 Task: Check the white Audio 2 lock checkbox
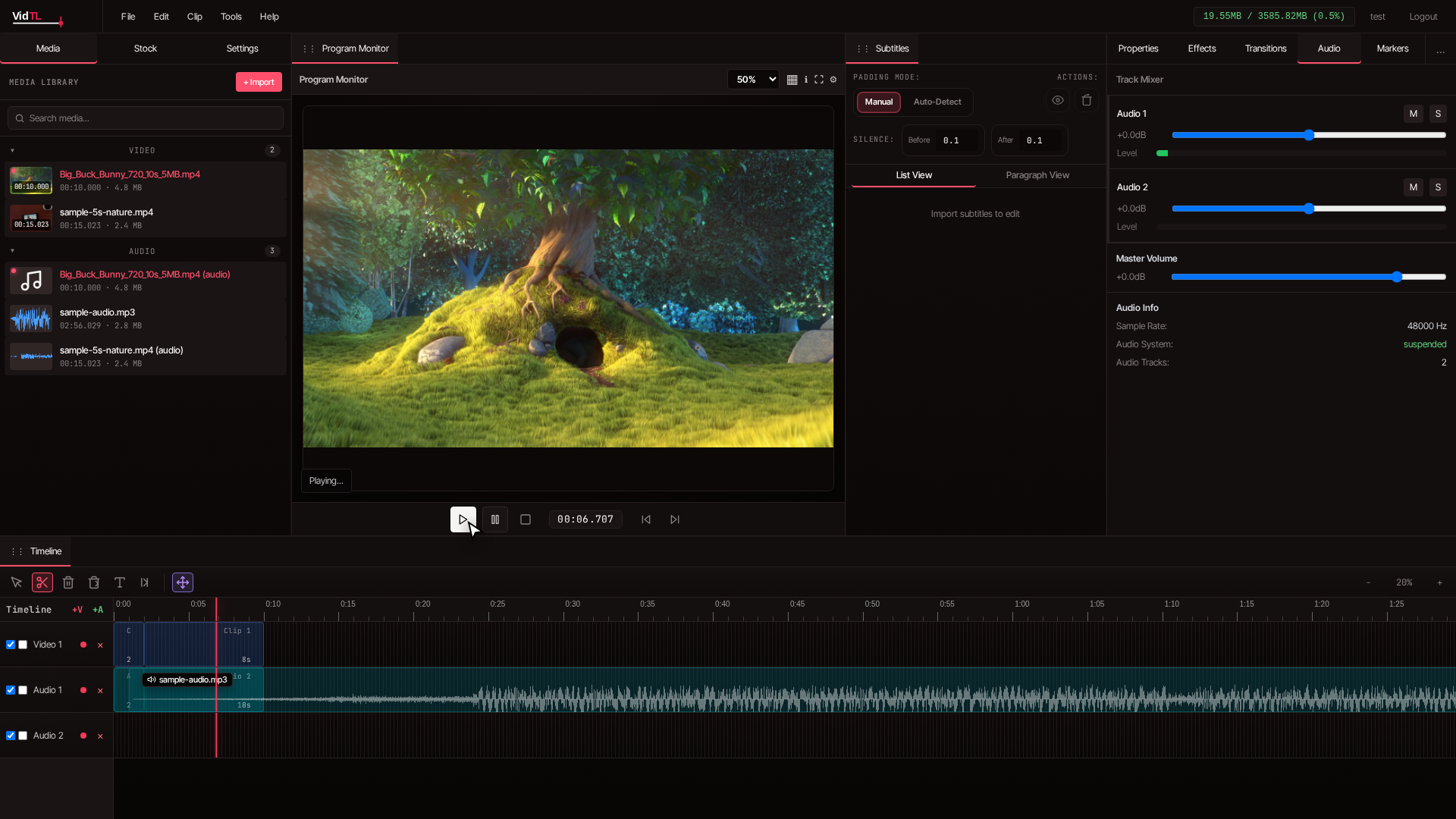[x=23, y=736]
